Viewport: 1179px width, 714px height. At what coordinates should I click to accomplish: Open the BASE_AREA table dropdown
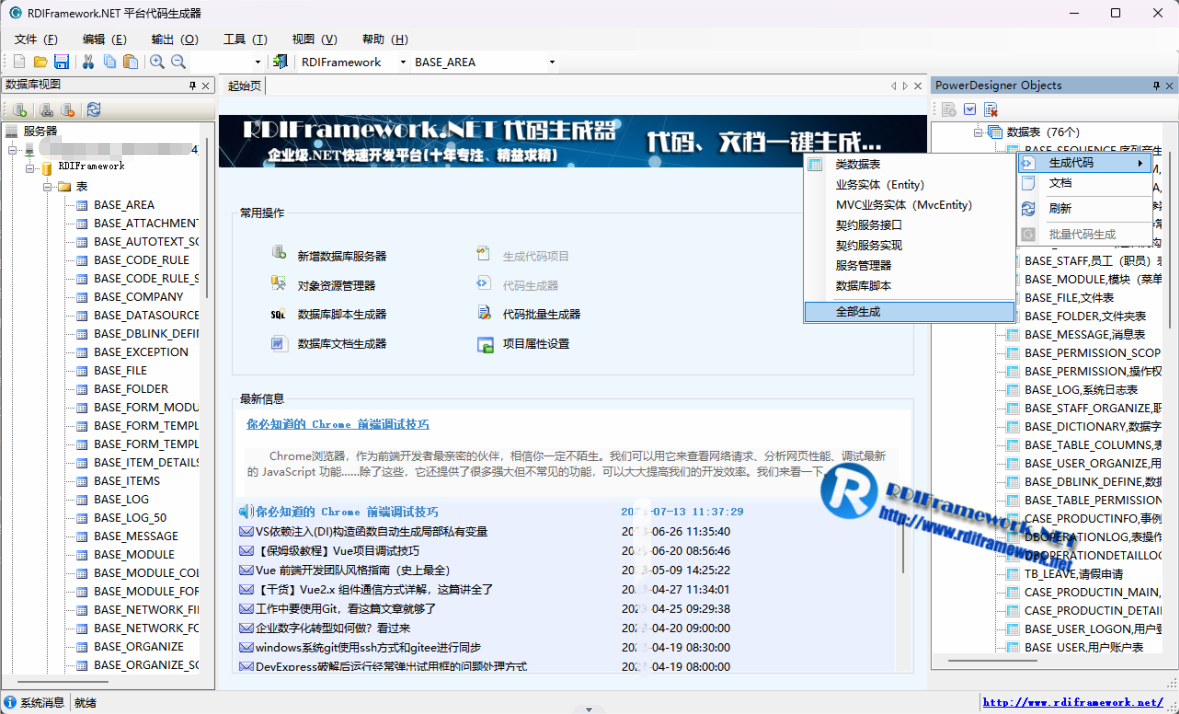tap(551, 62)
